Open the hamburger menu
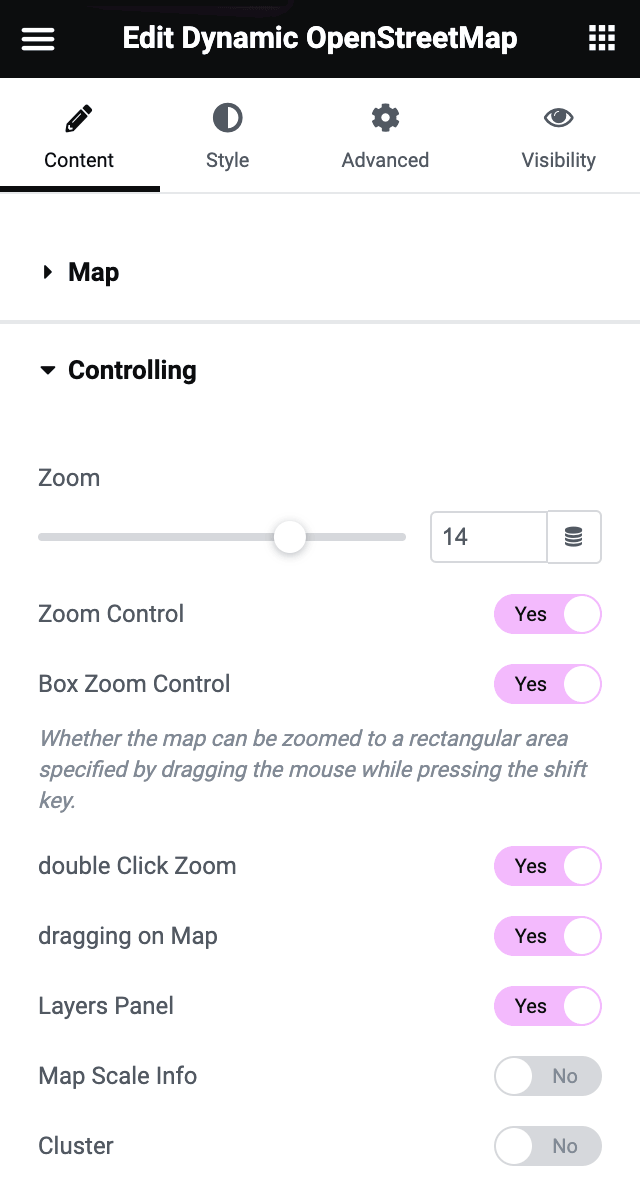Screen dimensions: 640x1198 (x=38, y=39)
